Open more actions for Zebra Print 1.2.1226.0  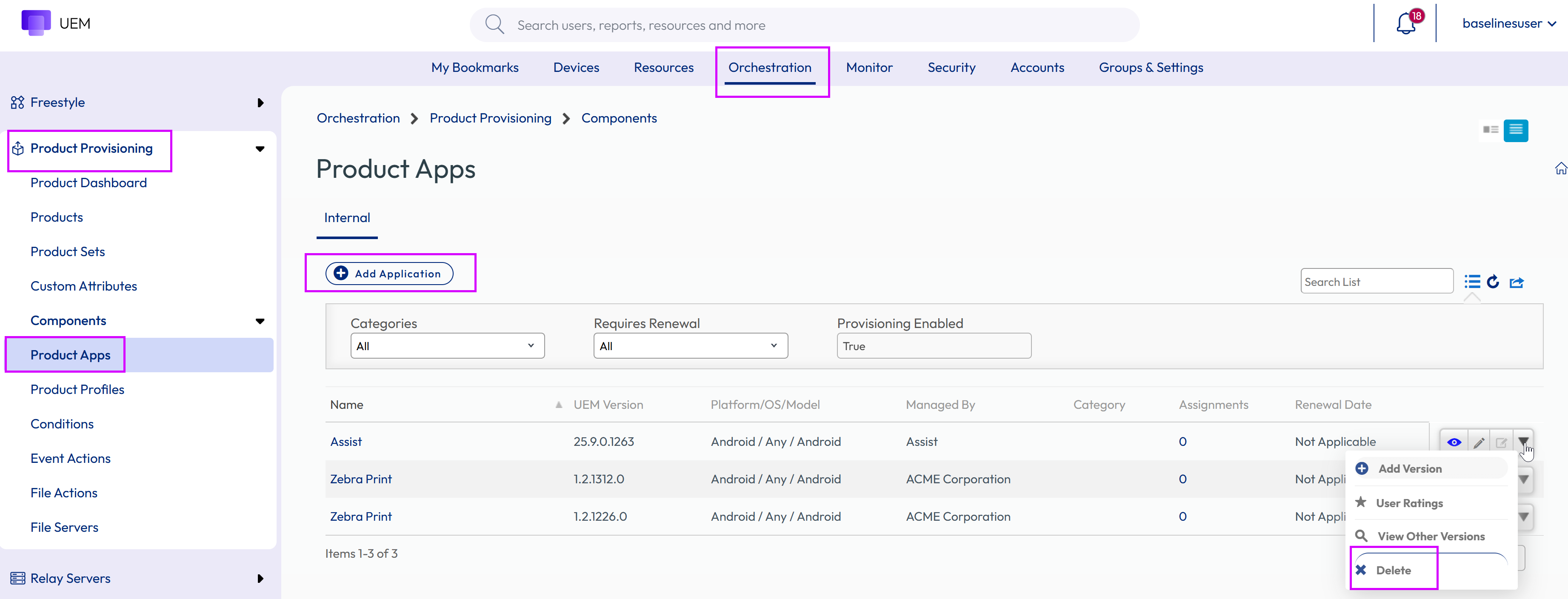tap(1524, 517)
